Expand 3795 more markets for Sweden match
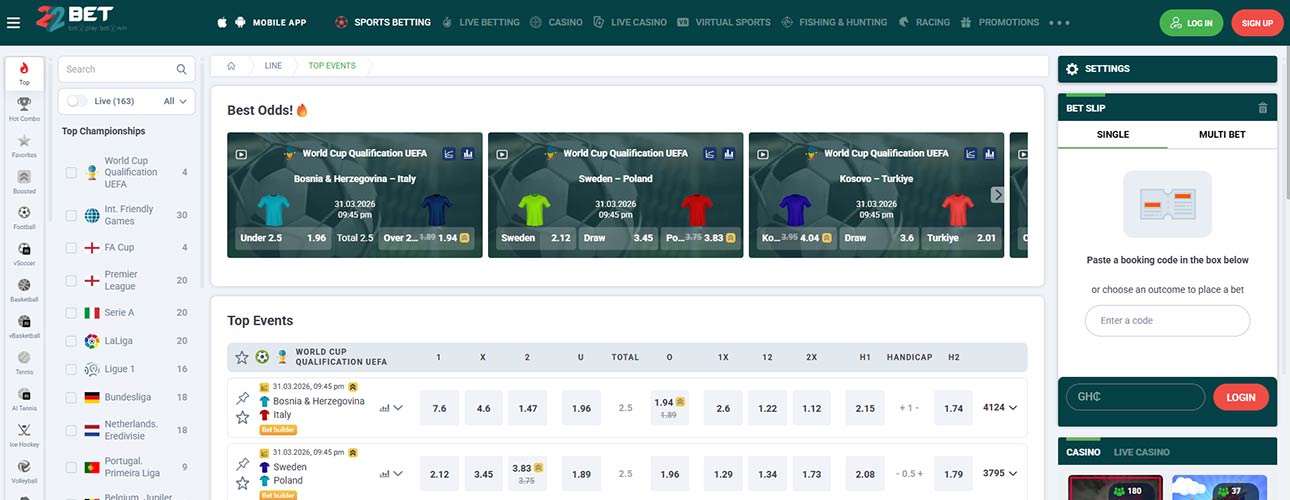The image size is (1290, 500). [x=1001, y=473]
